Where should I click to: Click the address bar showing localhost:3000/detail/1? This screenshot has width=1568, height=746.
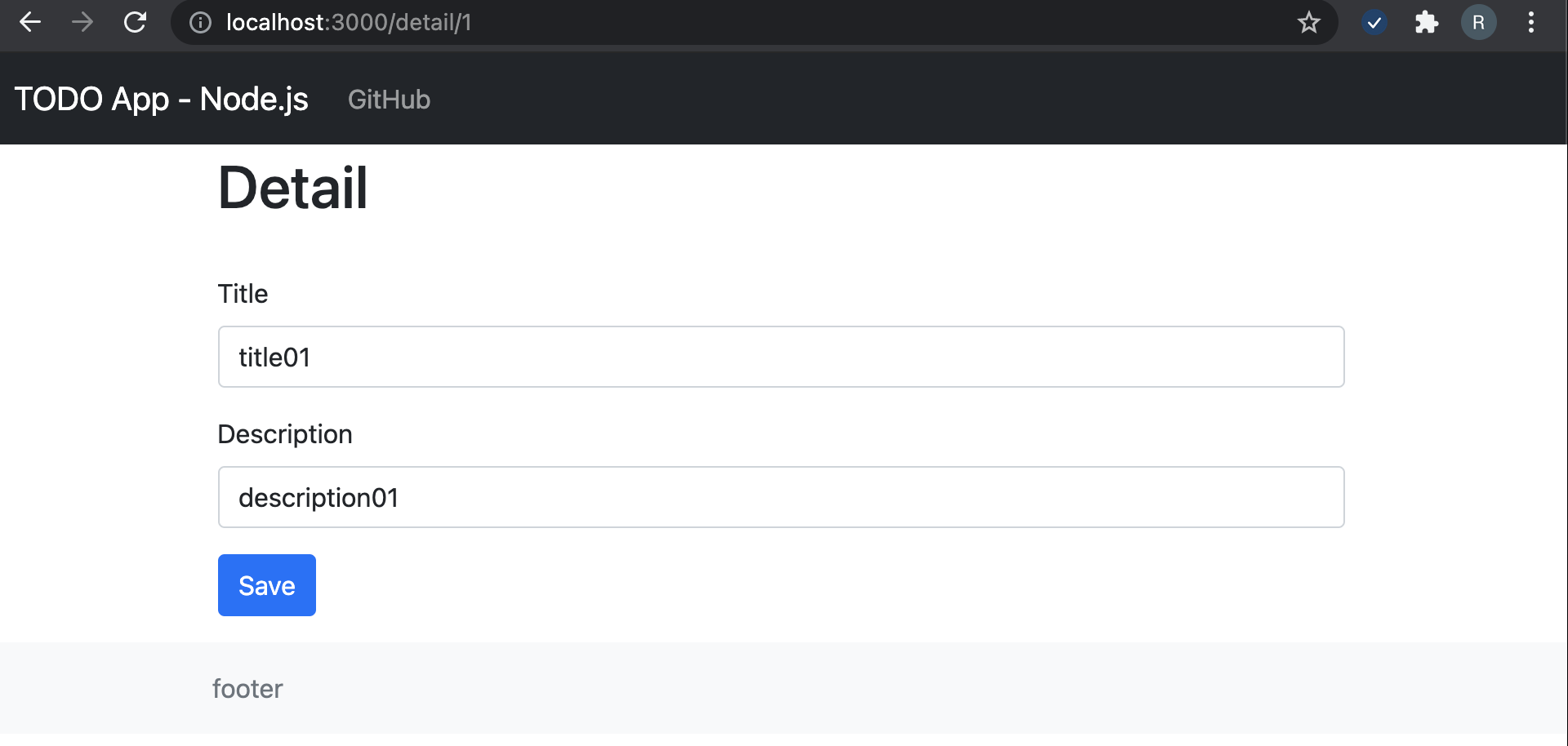[x=572, y=22]
